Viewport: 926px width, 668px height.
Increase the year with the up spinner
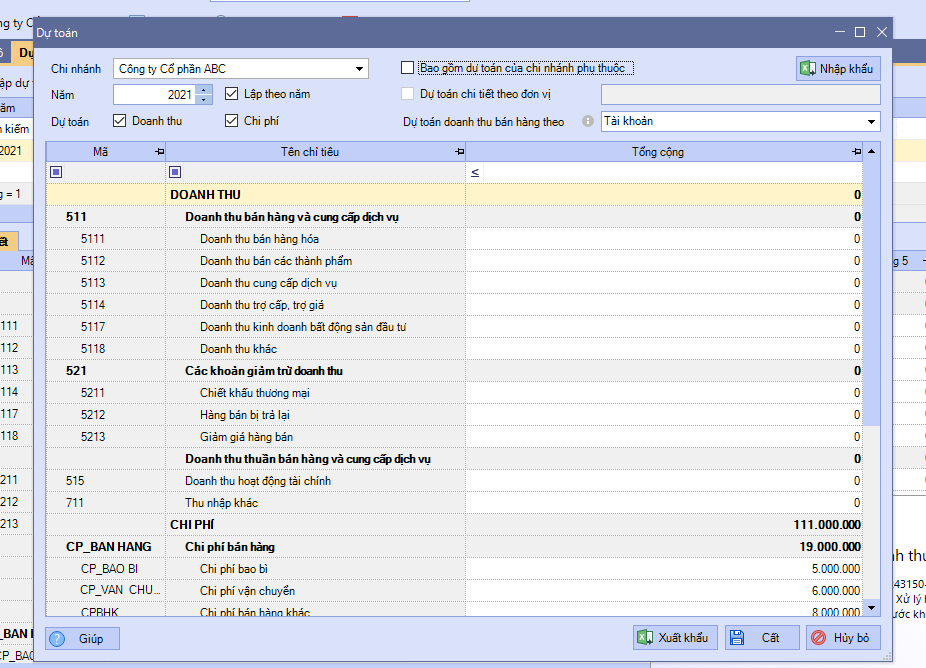point(205,90)
